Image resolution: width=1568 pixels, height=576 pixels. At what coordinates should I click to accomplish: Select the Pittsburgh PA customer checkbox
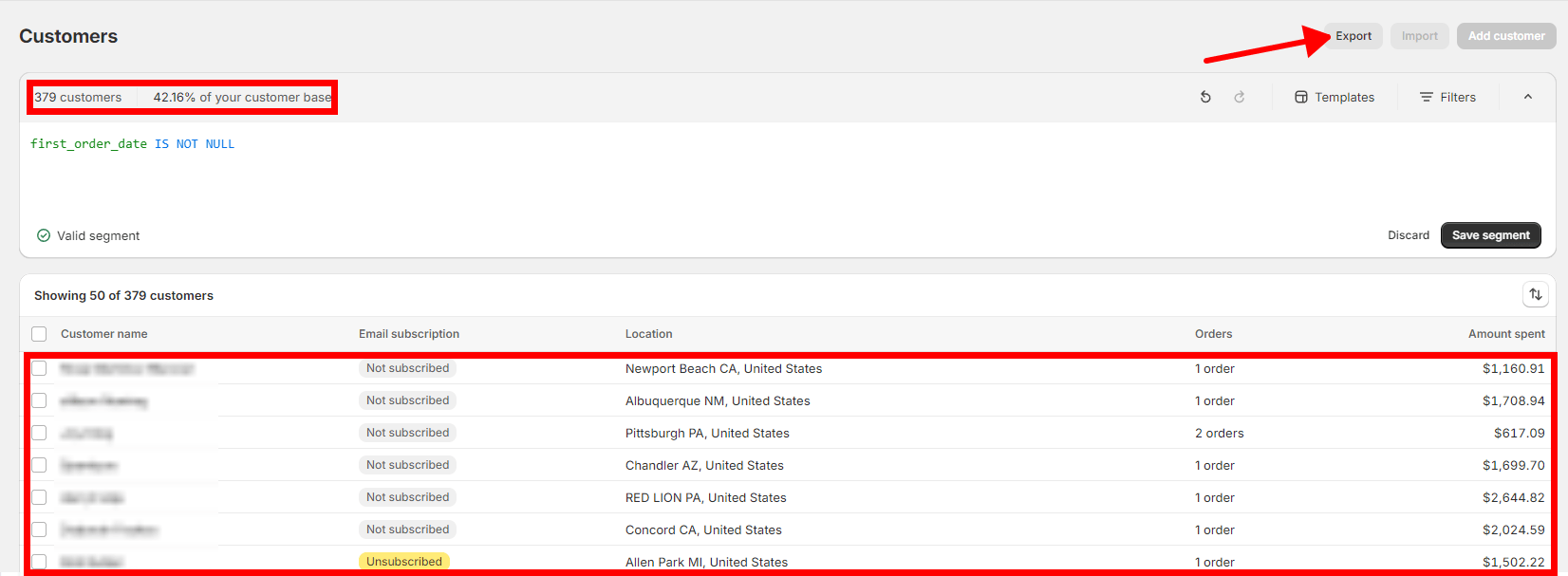coord(39,433)
